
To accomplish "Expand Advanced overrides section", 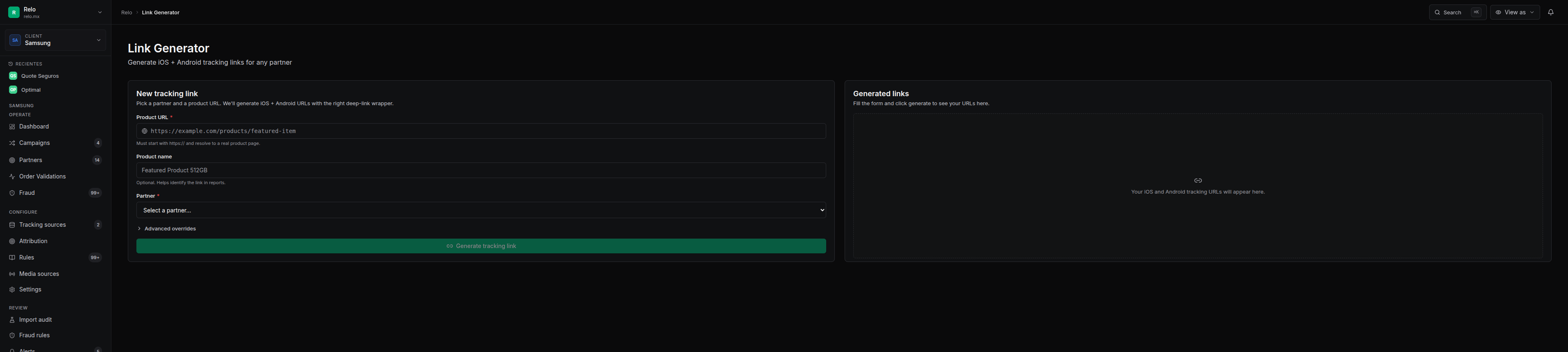I will click(x=167, y=228).
